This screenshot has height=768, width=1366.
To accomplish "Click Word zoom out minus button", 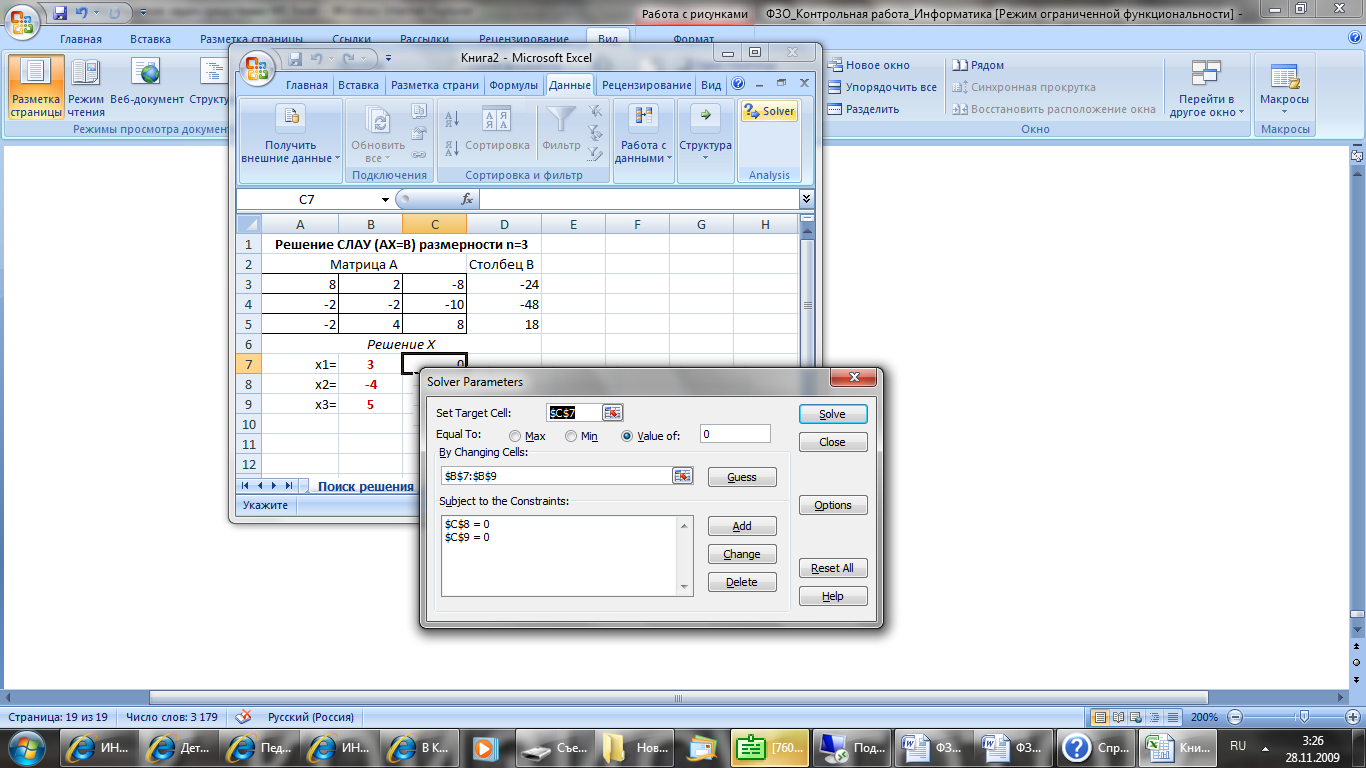I will pos(1236,717).
